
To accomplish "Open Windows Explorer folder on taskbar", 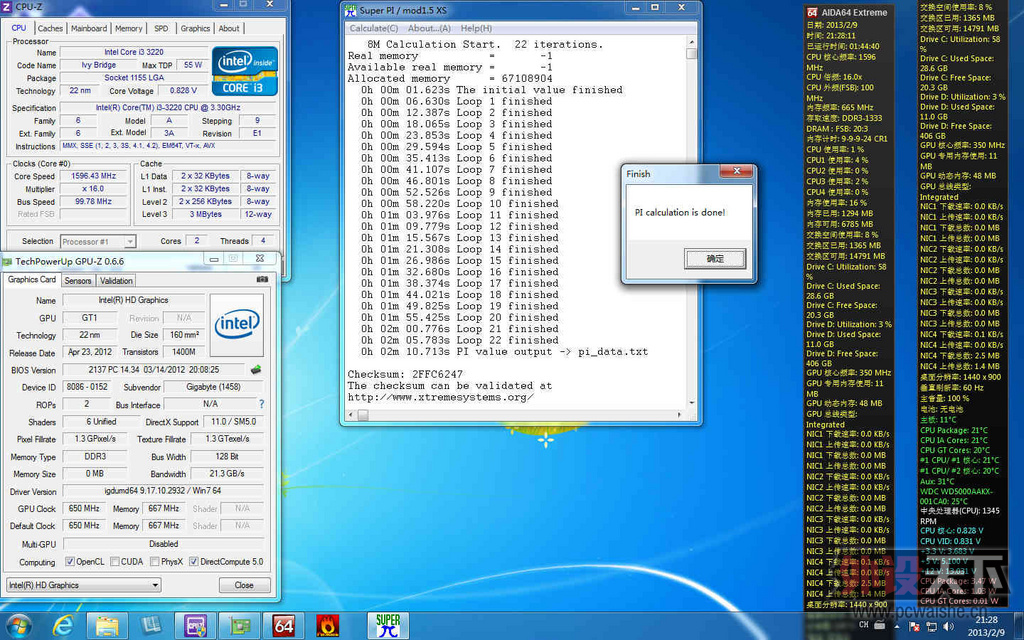I will pos(107,626).
